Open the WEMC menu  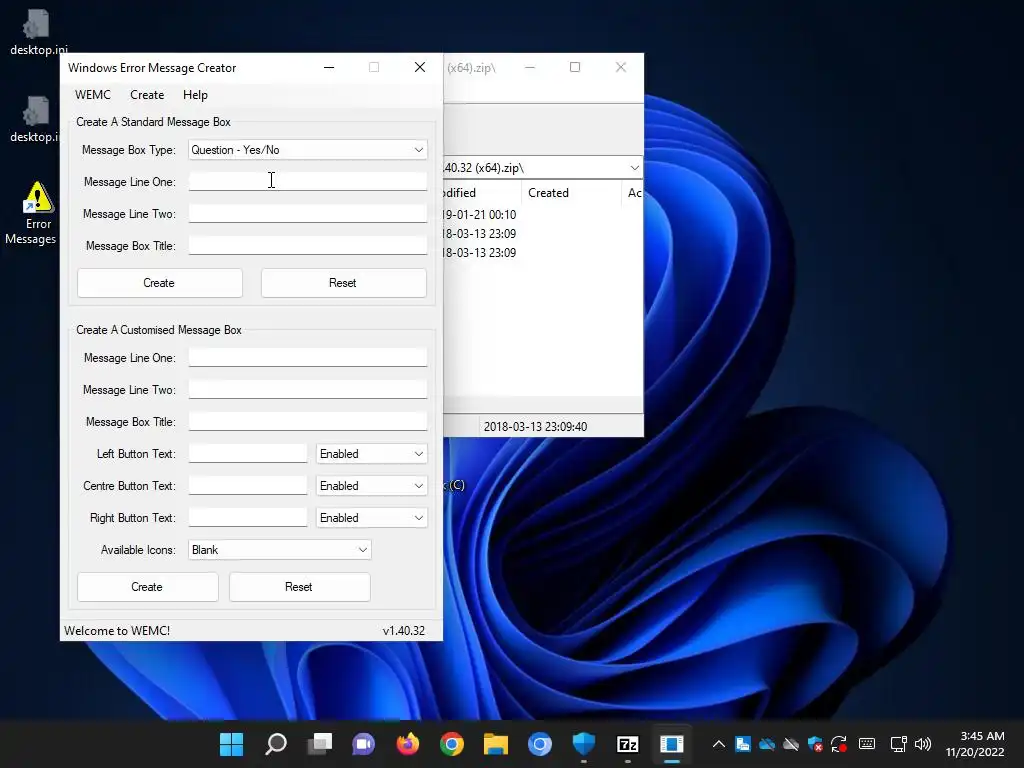[x=93, y=95]
